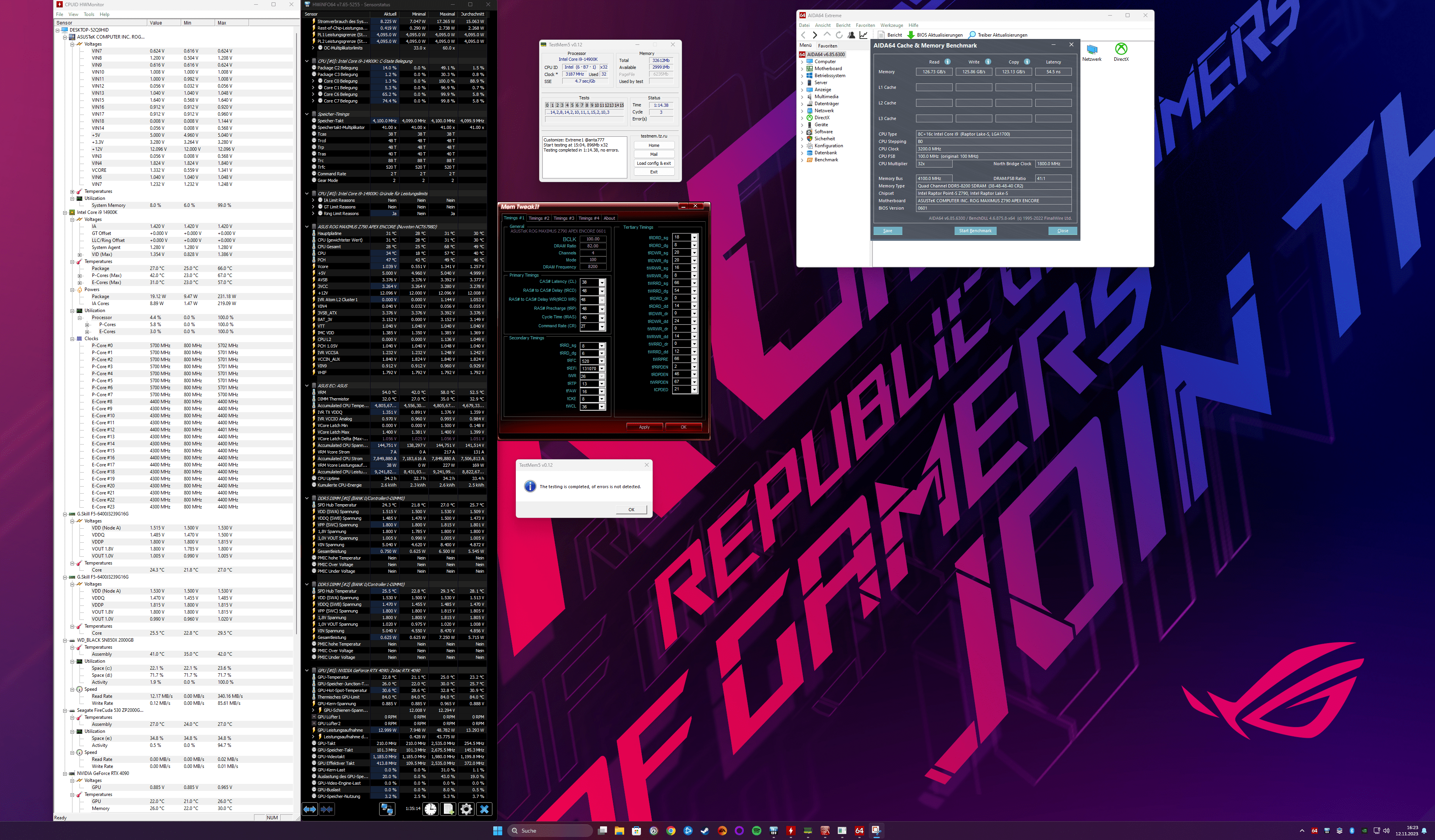Open BIOS Aktualisierungen green arrow item
Image resolution: width=1435 pixels, height=840 pixels.
coord(934,35)
